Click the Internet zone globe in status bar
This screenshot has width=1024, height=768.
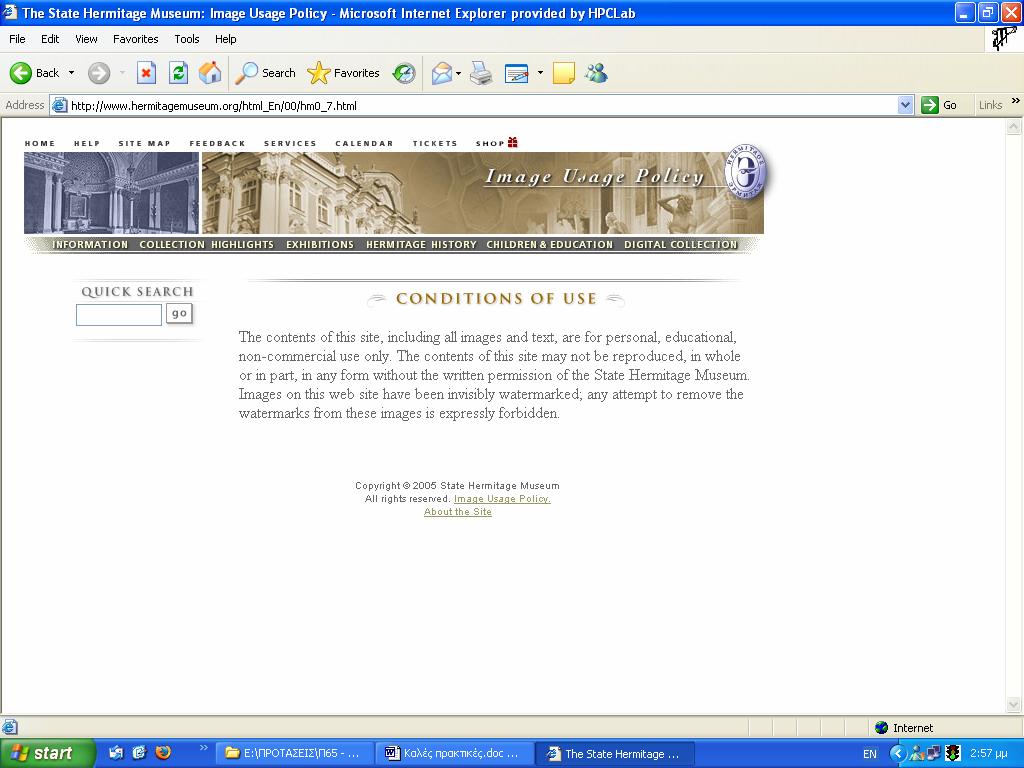882,728
